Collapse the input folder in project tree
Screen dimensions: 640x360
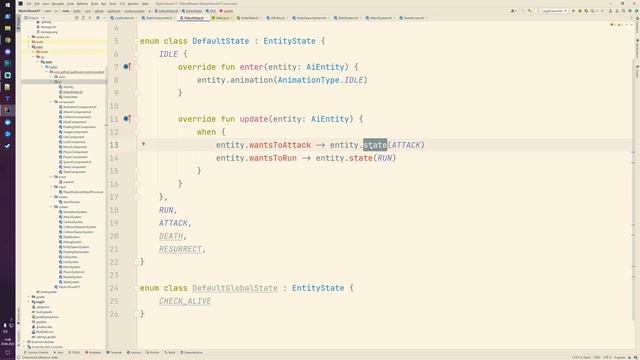click(51, 187)
